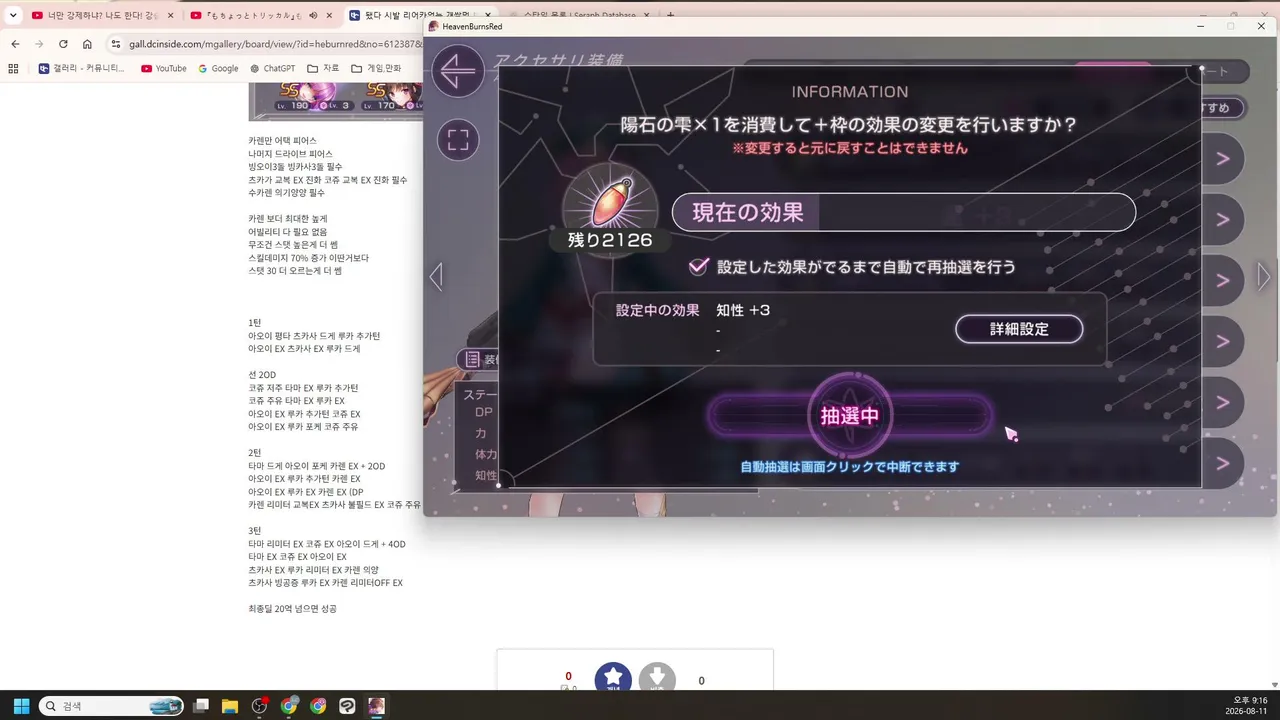
Task: Toggle the game's fullscreen frame icon
Action: [458, 139]
